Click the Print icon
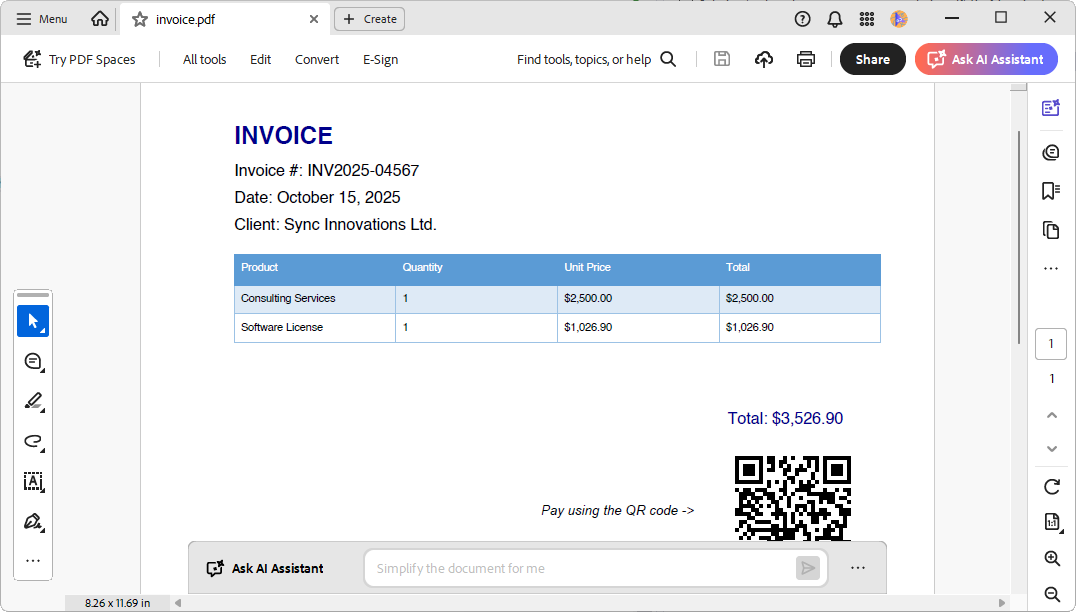The image size is (1076, 612). pyautogui.click(x=805, y=59)
